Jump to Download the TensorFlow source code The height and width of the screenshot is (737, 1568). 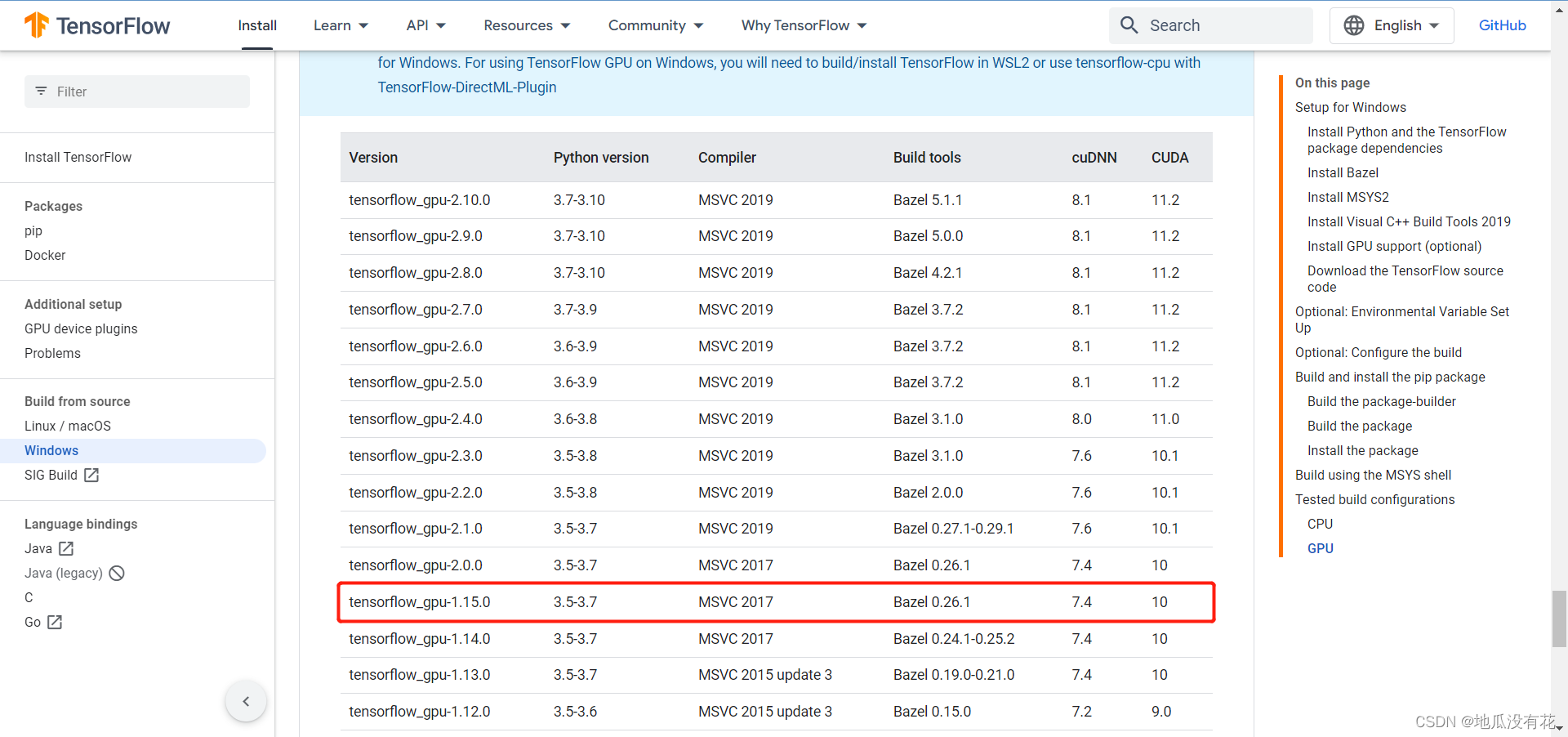pyautogui.click(x=1405, y=279)
